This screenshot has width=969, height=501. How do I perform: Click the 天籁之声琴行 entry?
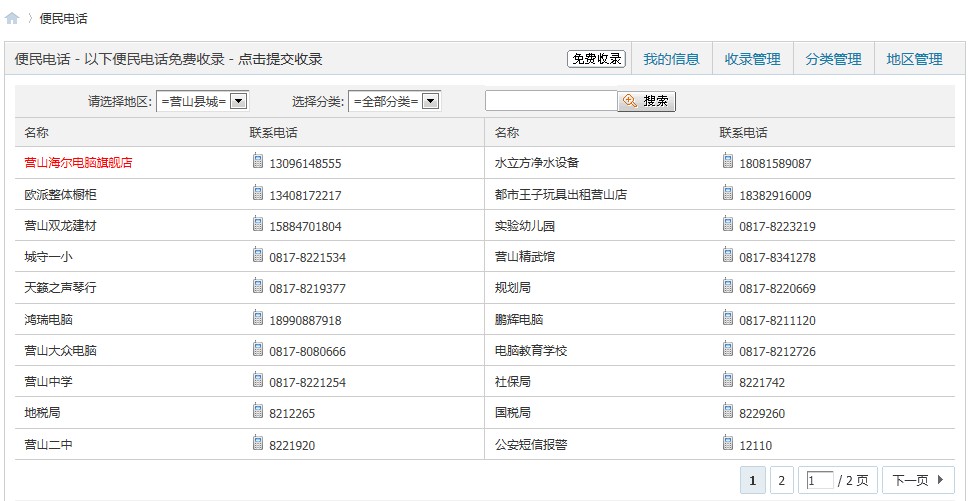pos(60,288)
